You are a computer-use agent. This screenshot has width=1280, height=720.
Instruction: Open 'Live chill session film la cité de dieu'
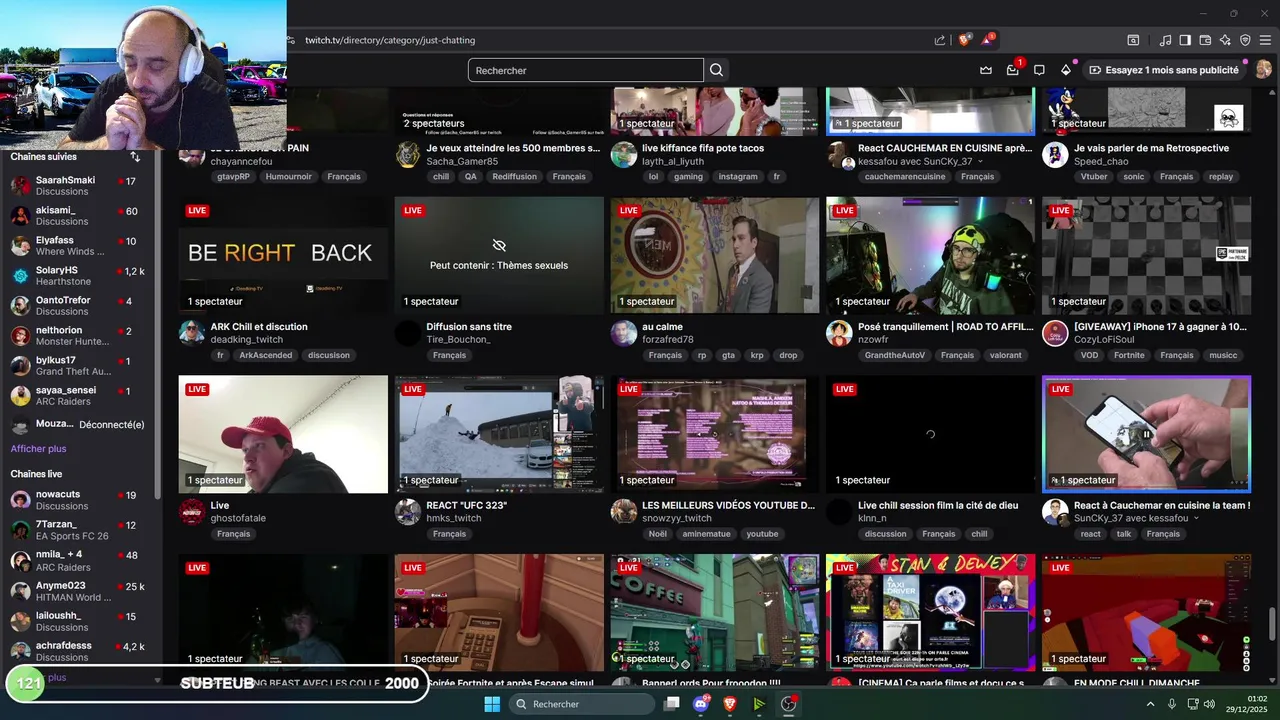(938, 506)
